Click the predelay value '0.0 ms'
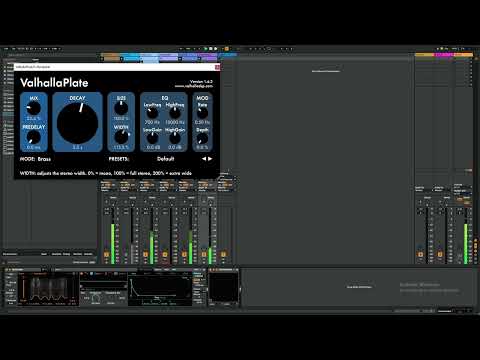Screen dimensions: 480x360 pos(34,147)
